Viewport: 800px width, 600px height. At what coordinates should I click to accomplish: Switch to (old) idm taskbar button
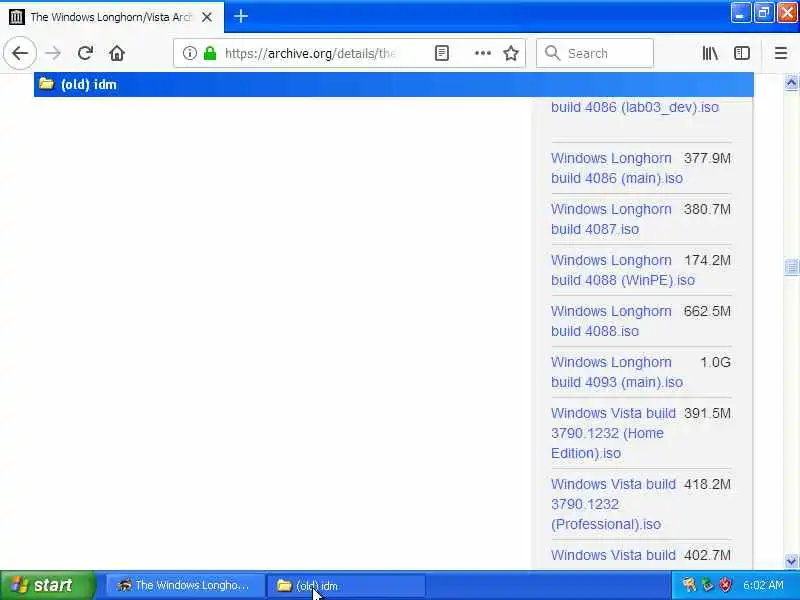(x=346, y=585)
